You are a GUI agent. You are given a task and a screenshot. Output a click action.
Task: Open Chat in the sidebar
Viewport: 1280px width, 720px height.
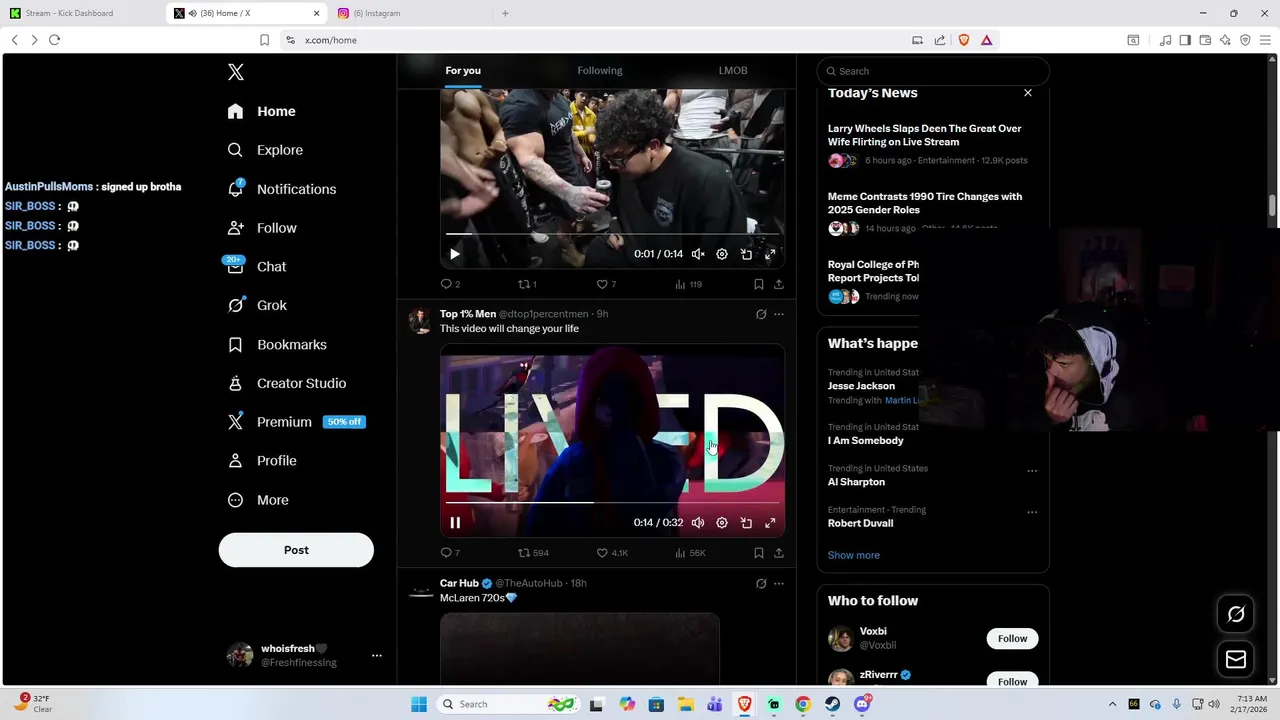(257, 267)
